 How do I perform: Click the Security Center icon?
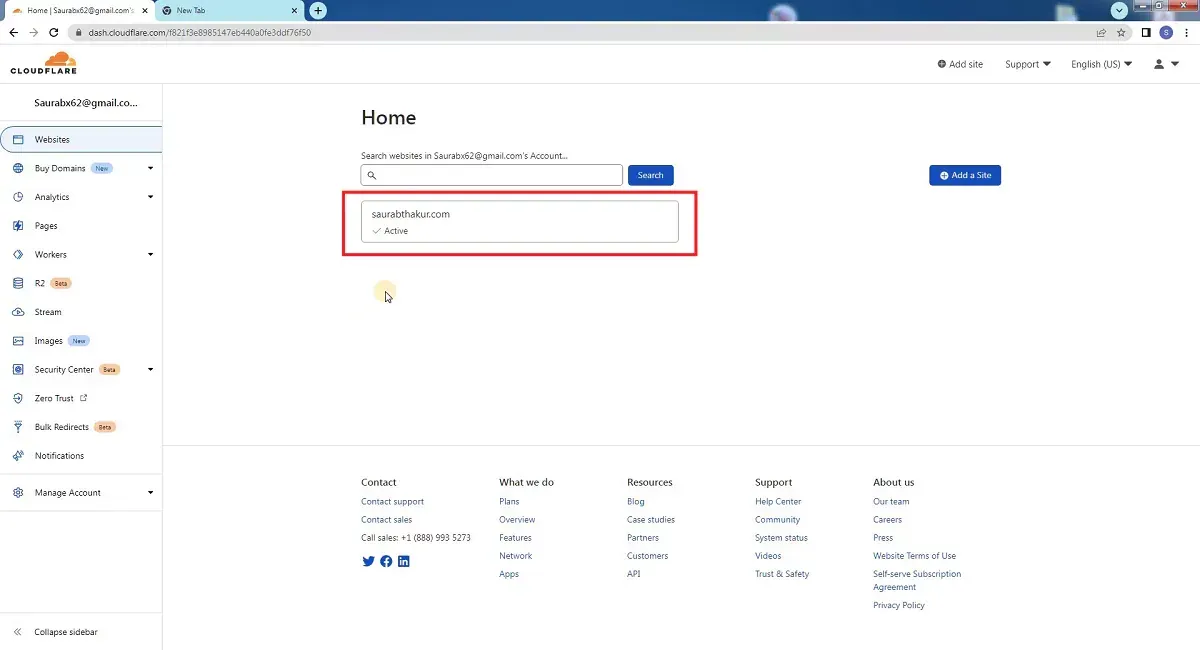(x=18, y=370)
